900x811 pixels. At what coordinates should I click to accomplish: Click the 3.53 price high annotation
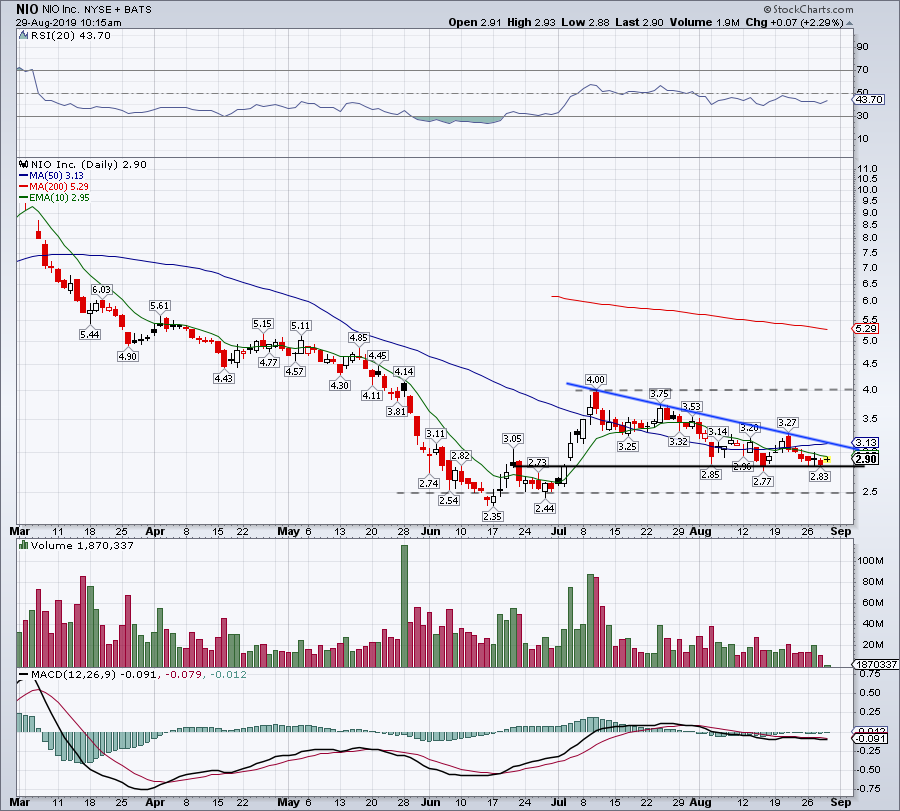[x=692, y=407]
